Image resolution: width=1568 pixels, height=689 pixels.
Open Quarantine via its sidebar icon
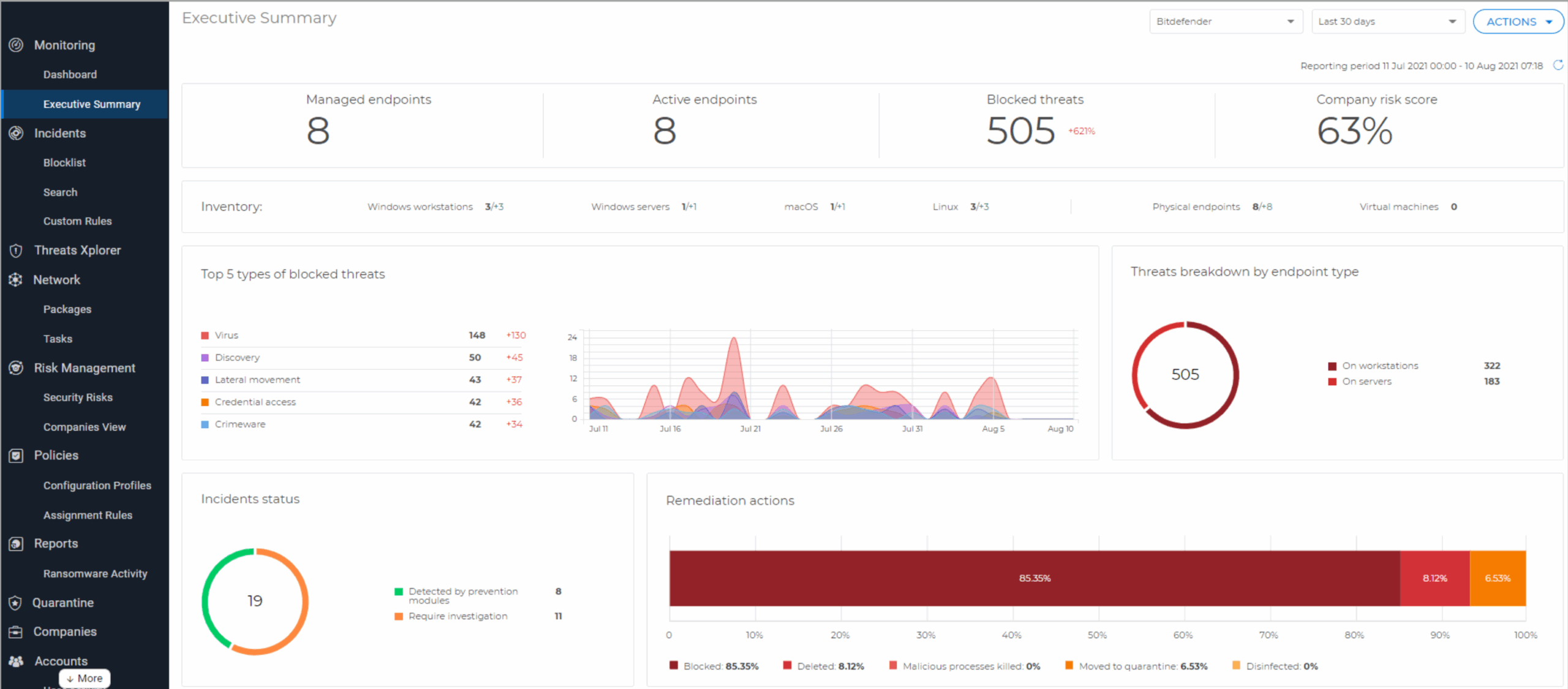[x=15, y=603]
